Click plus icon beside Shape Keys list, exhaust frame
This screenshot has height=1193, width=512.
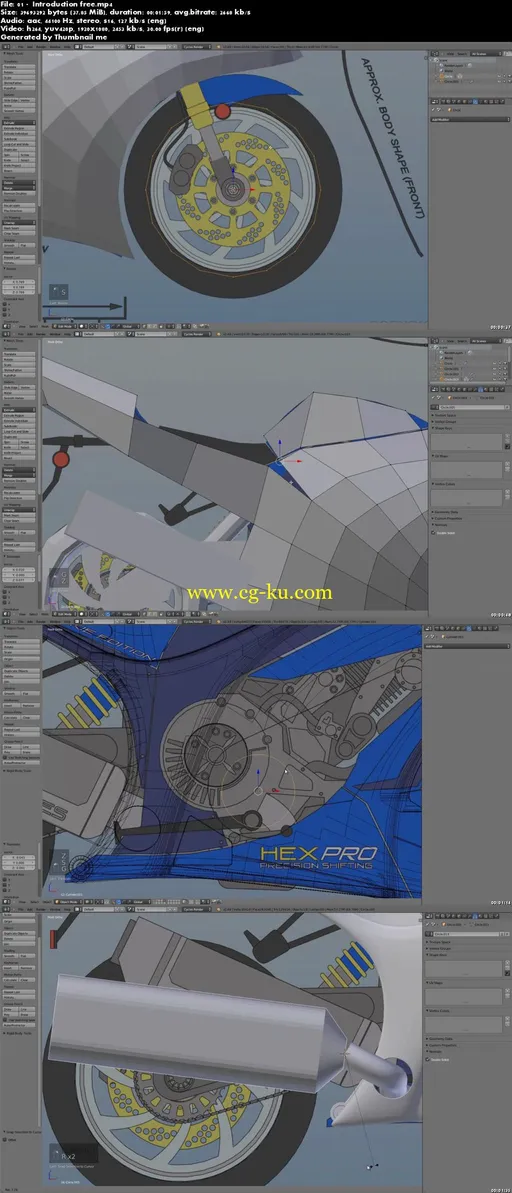pos(507,962)
